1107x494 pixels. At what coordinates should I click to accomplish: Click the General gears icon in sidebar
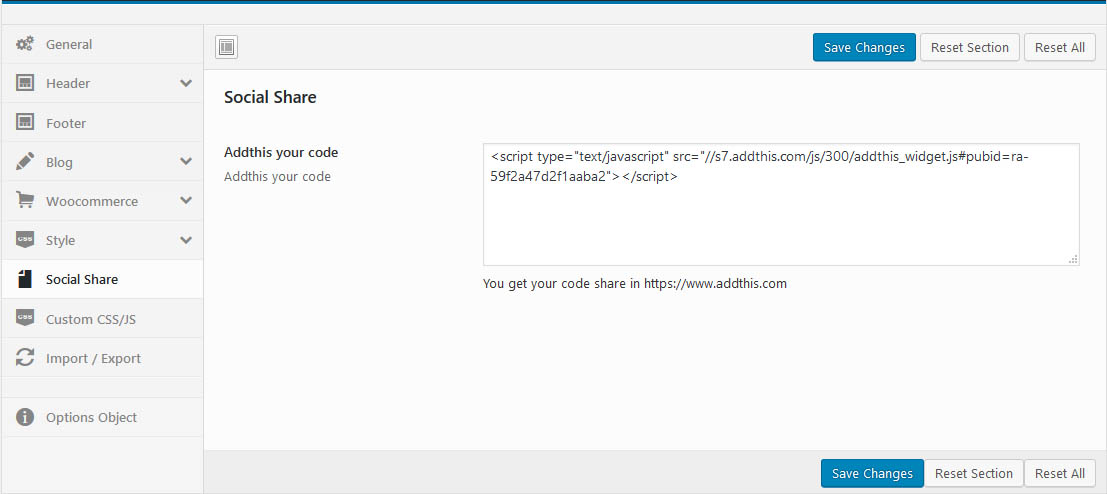click(x=26, y=44)
